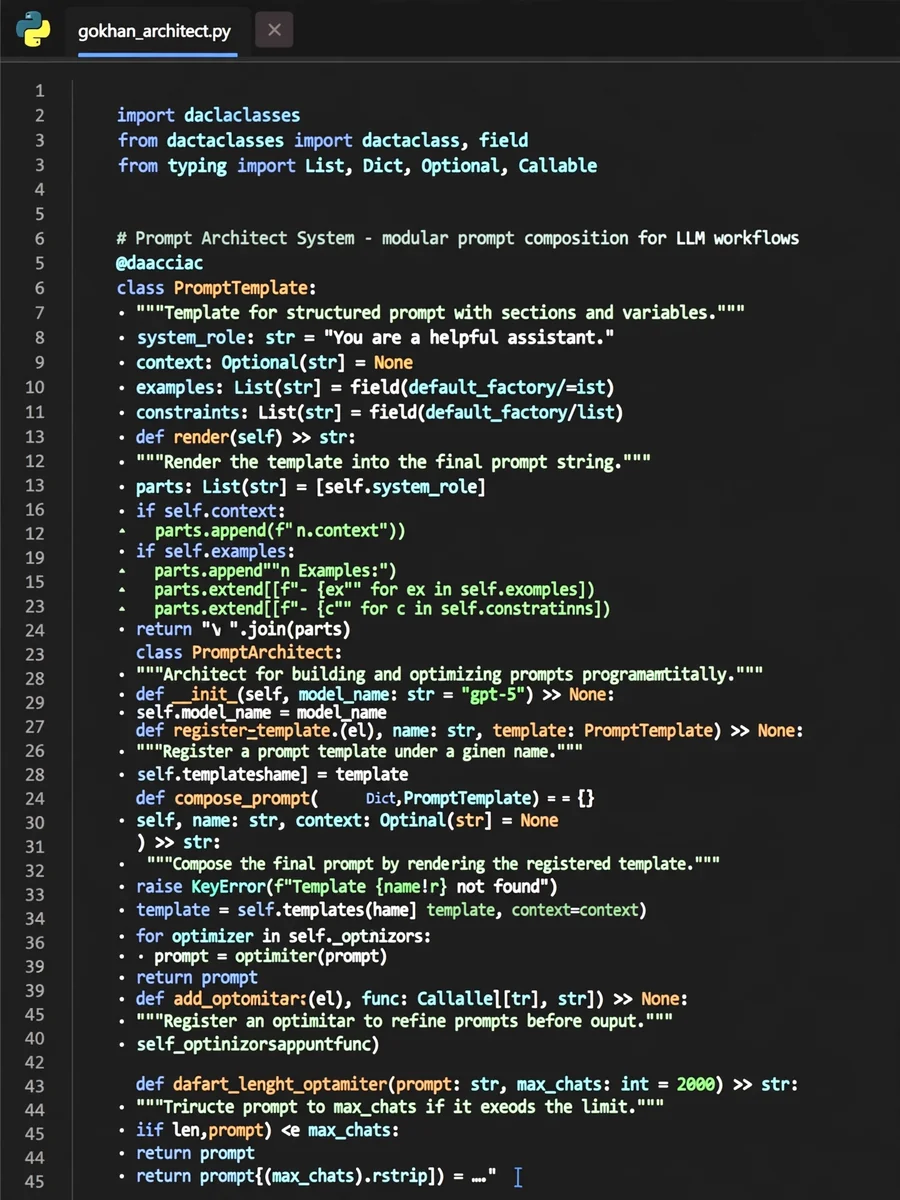
Task: Click the "Register an optimitar to refine" docstring line
Action: tap(404, 1021)
